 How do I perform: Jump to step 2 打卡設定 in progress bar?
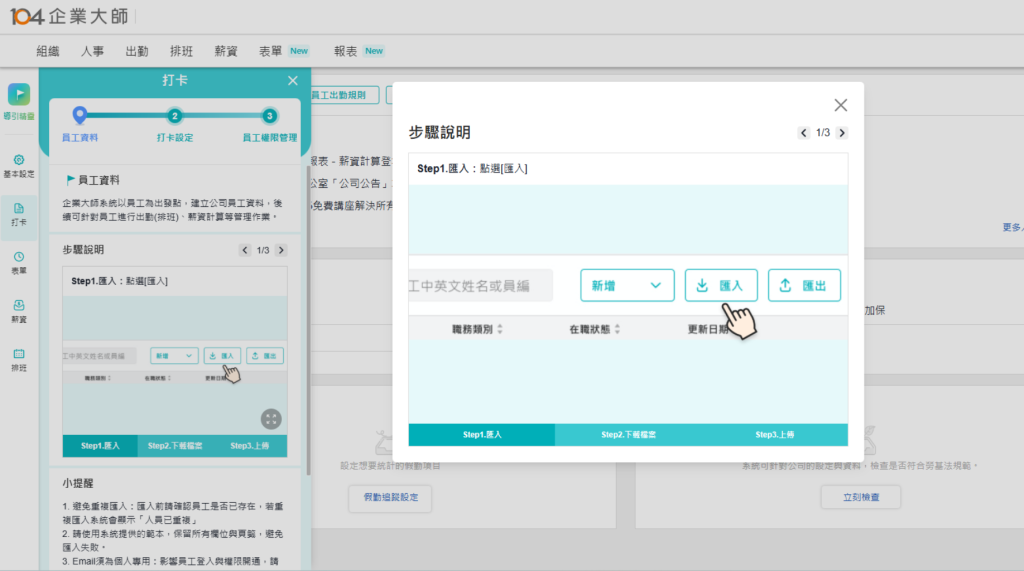[x=174, y=116]
